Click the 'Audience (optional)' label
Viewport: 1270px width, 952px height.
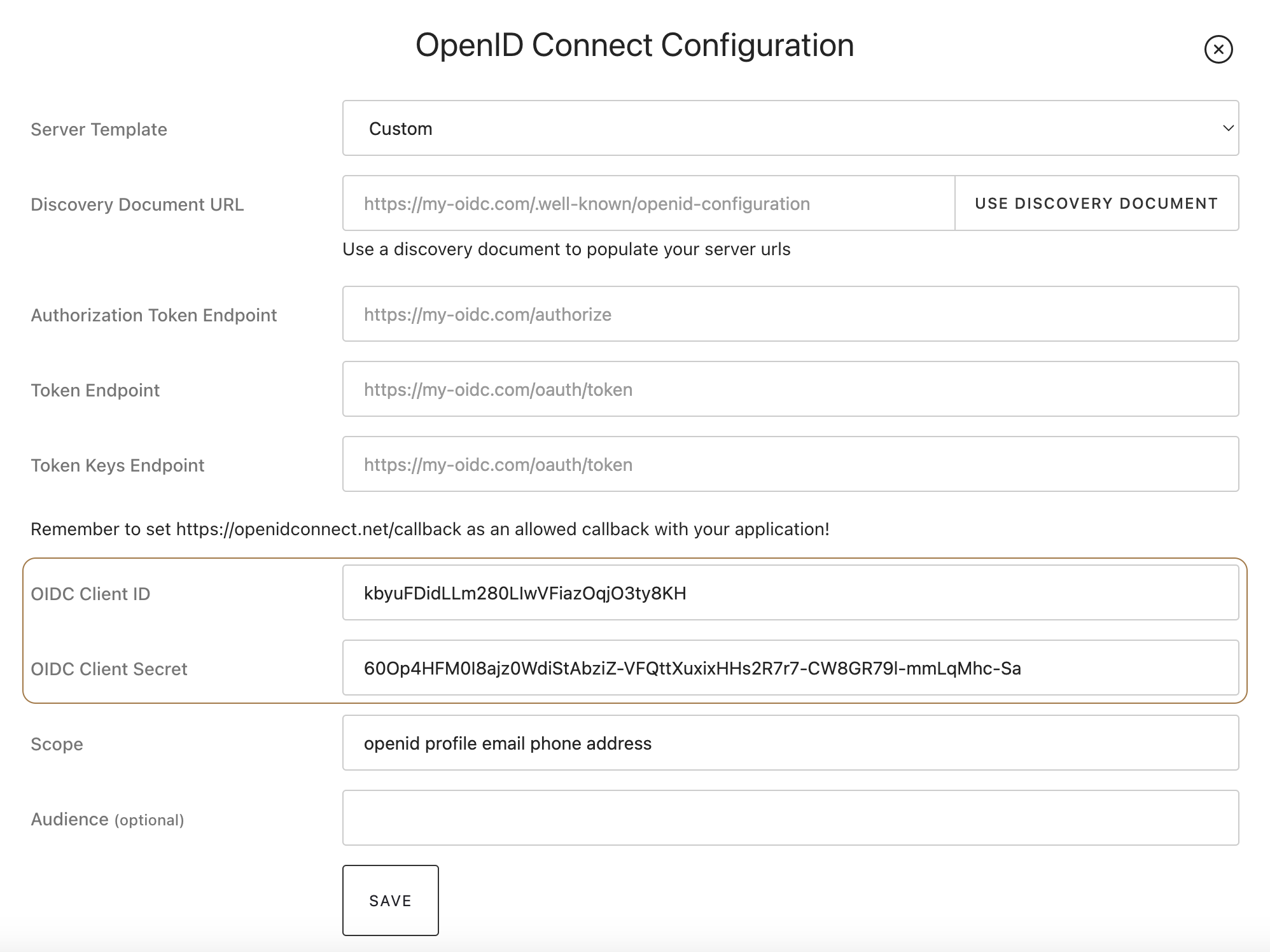tap(107, 819)
